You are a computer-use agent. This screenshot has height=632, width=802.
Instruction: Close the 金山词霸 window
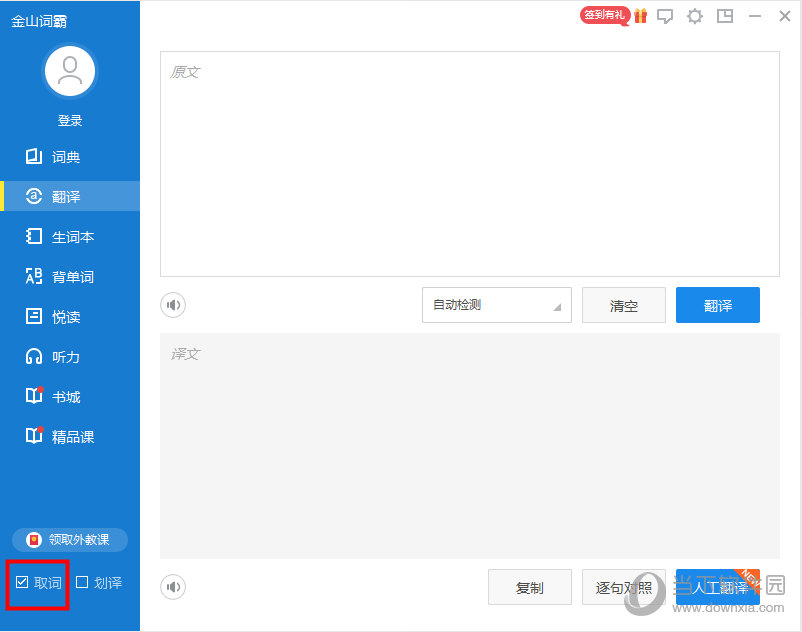tap(785, 16)
